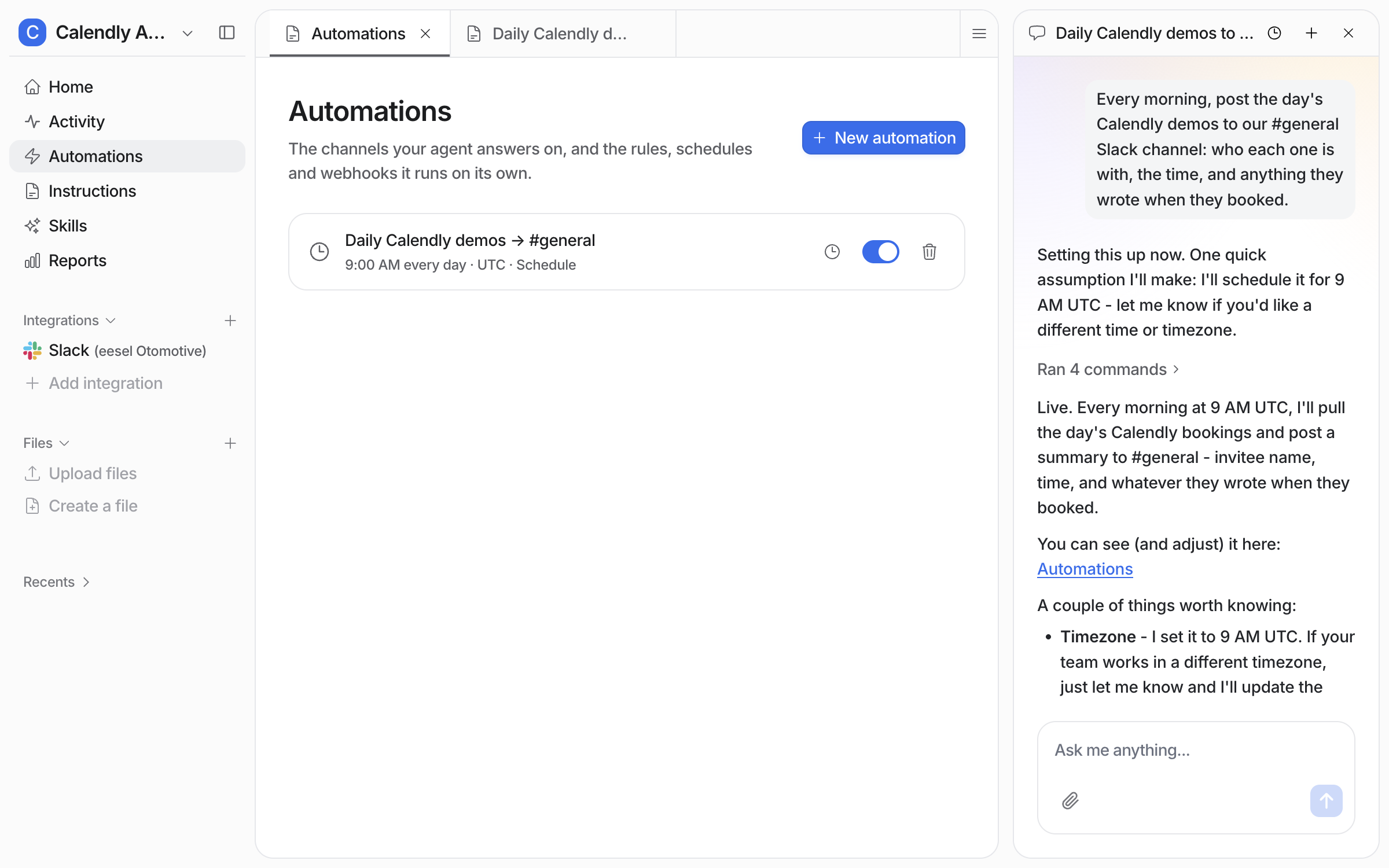The height and width of the screenshot is (868, 1389).
Task: Collapse the sidebar with the panel icon
Action: click(x=227, y=32)
